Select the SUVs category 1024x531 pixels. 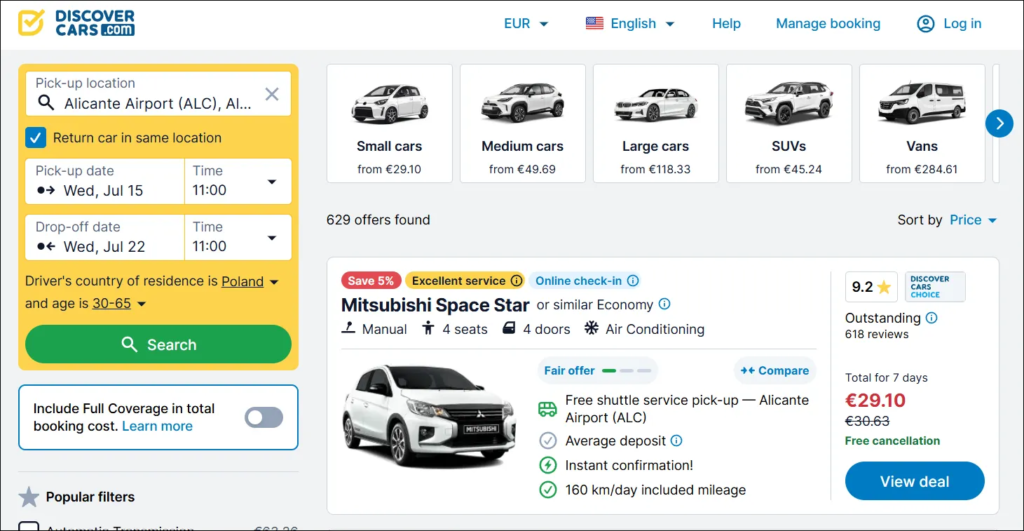[789, 123]
